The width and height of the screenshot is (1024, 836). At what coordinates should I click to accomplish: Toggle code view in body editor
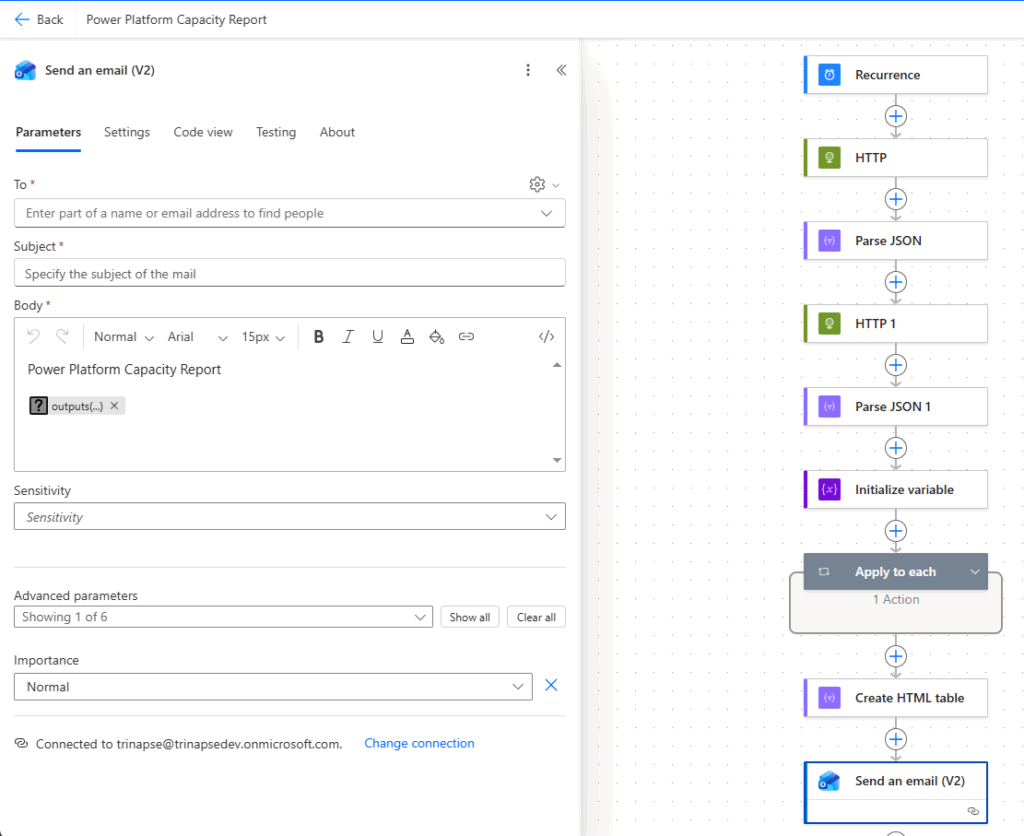coord(546,337)
